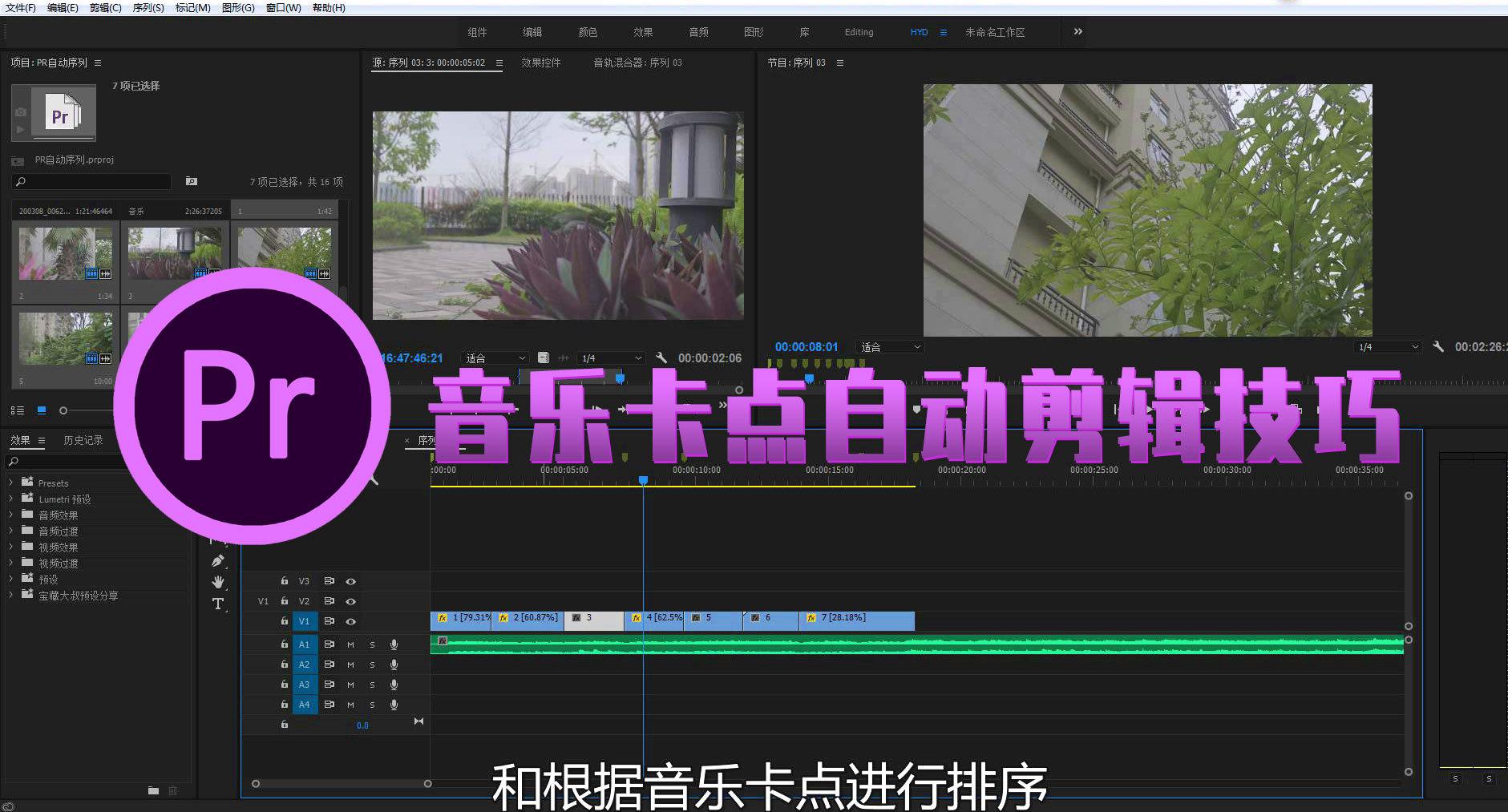Mute audio track A3
This screenshot has height=812, width=1508.
coord(350,685)
